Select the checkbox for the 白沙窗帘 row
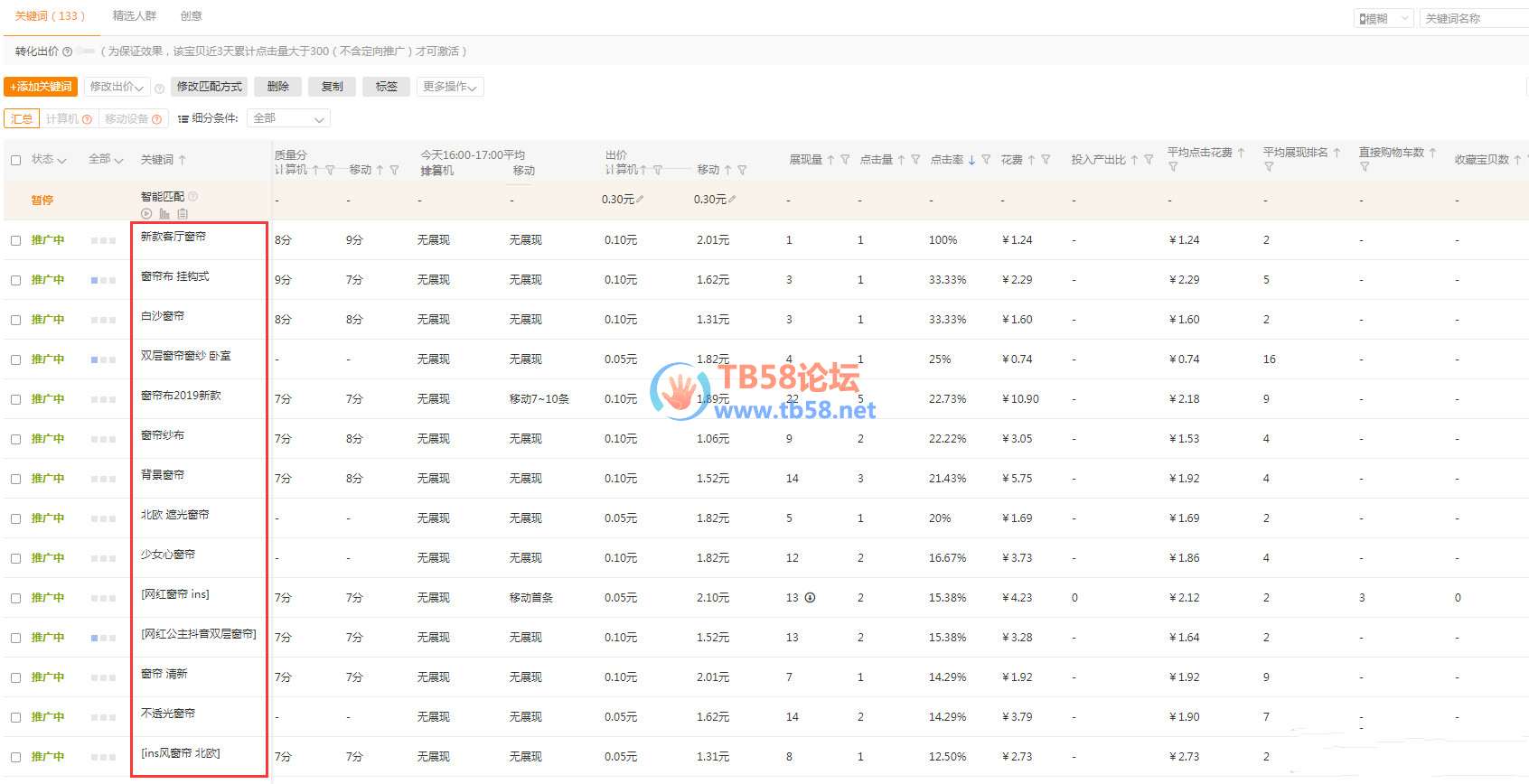The image size is (1529, 784). 15,320
